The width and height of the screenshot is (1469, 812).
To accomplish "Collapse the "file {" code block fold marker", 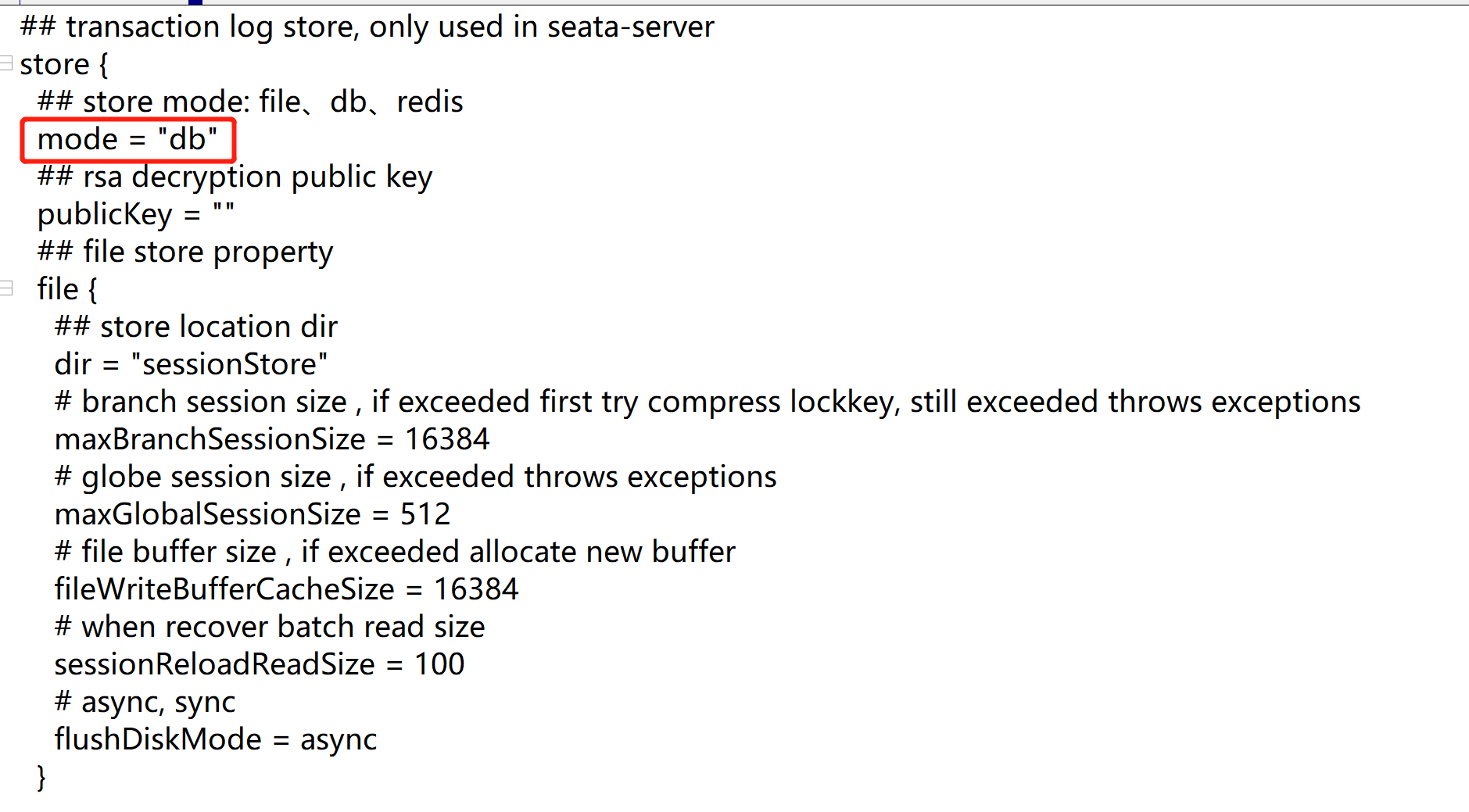I will [5, 288].
